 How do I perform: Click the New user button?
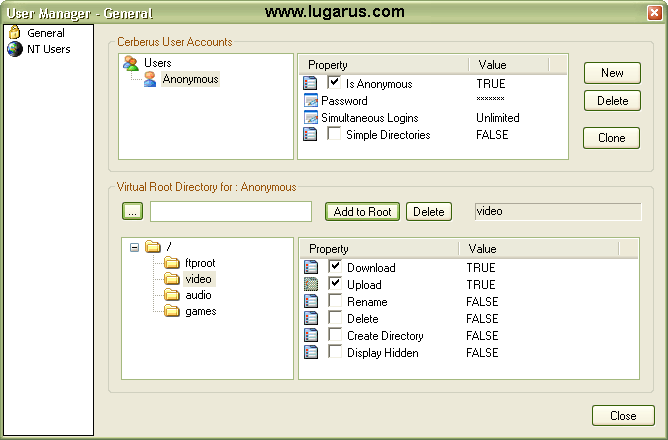pos(612,73)
